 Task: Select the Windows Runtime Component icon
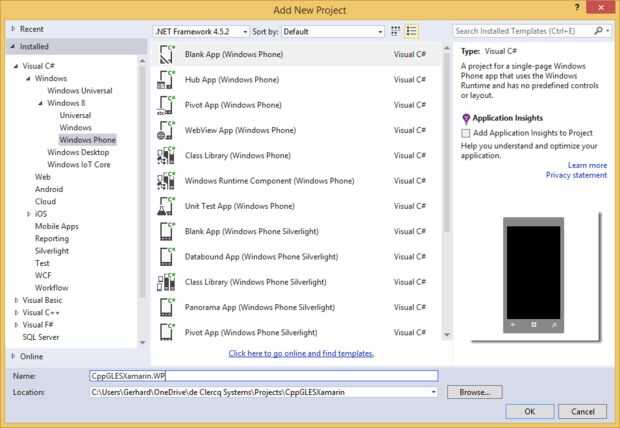(166, 181)
